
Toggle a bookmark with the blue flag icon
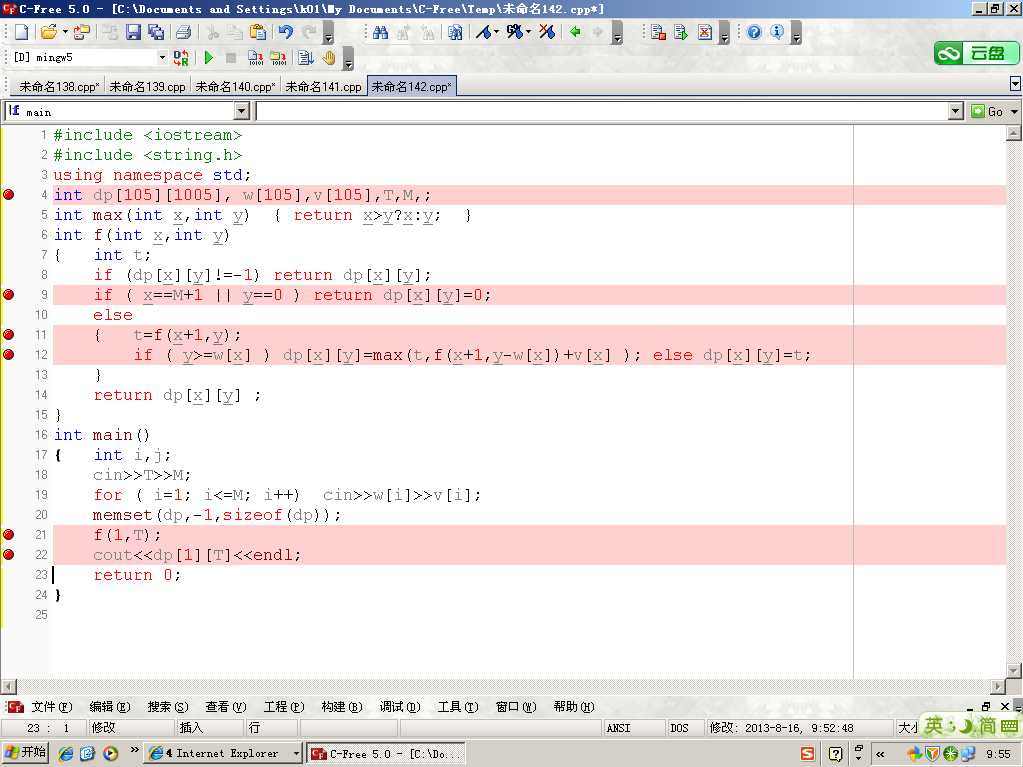click(x=483, y=32)
